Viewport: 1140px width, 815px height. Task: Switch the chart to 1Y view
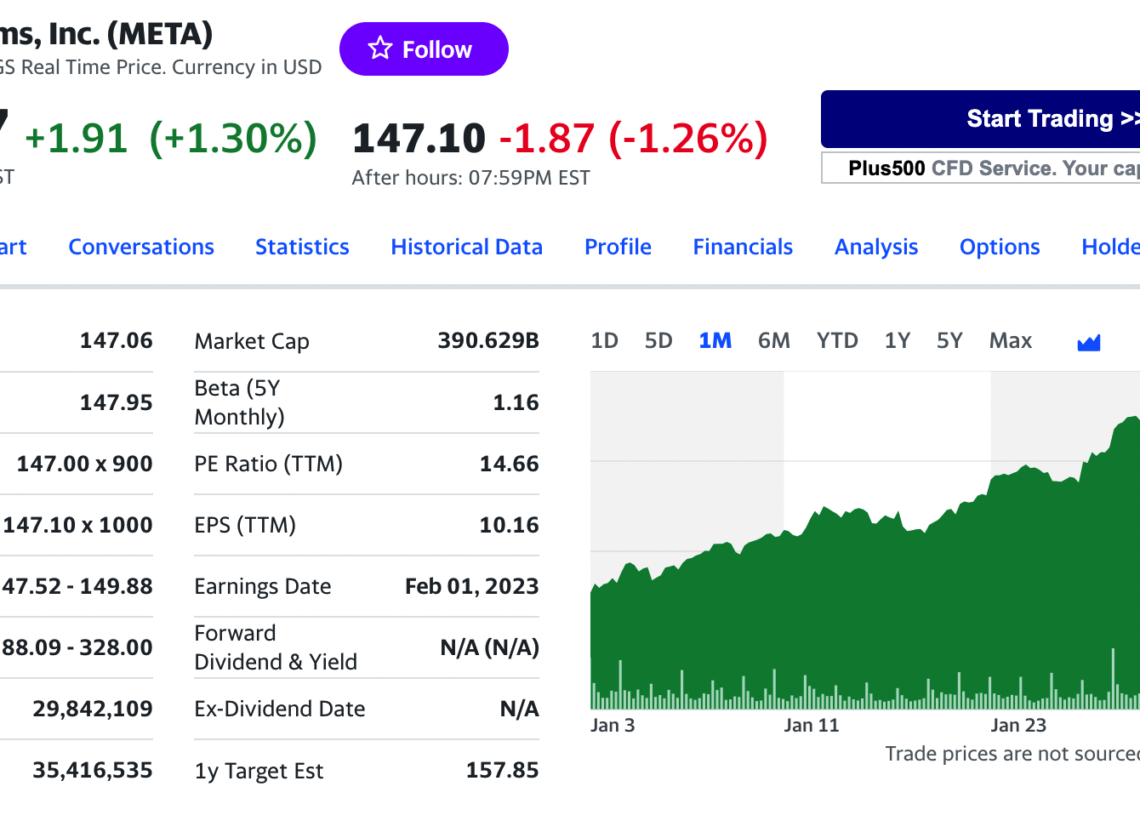click(897, 340)
